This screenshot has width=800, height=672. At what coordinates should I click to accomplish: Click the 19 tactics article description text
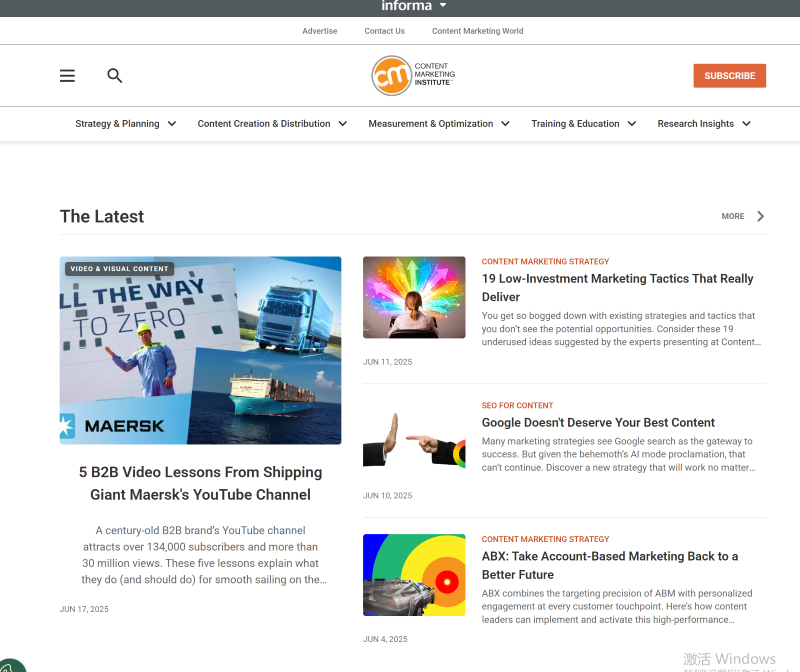[621, 329]
